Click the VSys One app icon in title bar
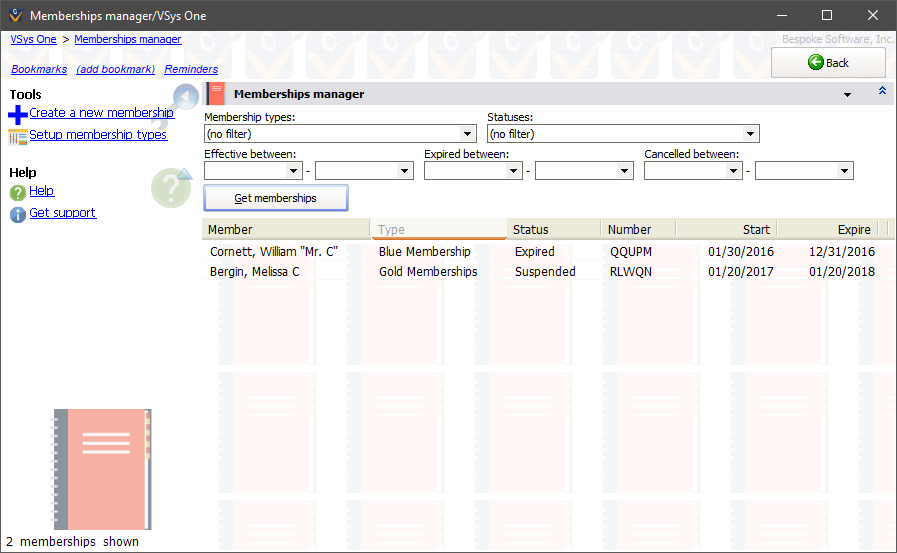 (14, 15)
